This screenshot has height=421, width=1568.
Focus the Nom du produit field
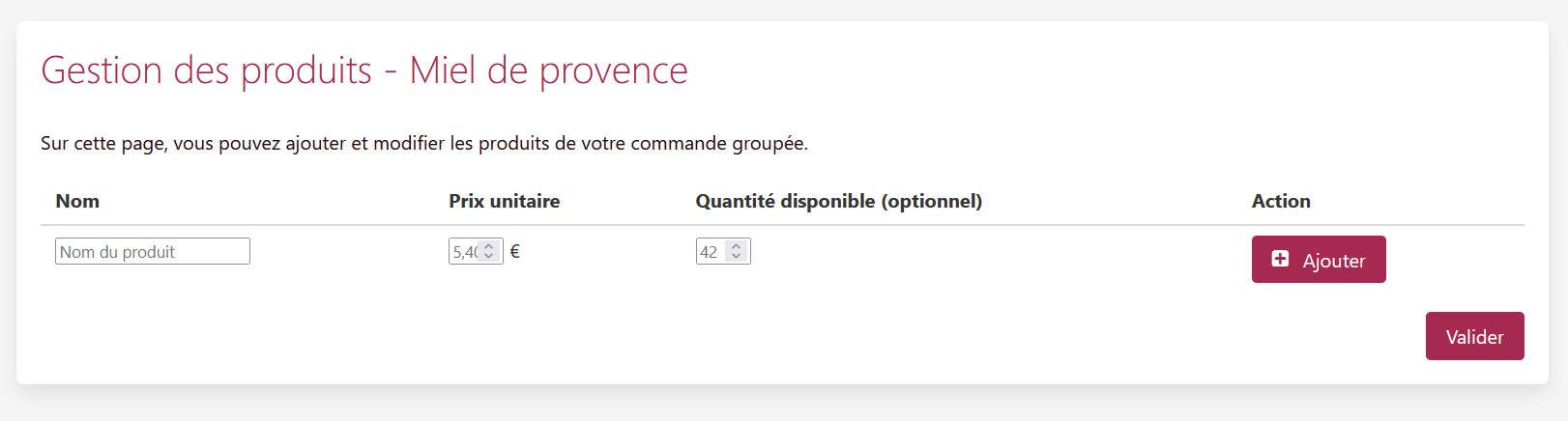coord(153,251)
